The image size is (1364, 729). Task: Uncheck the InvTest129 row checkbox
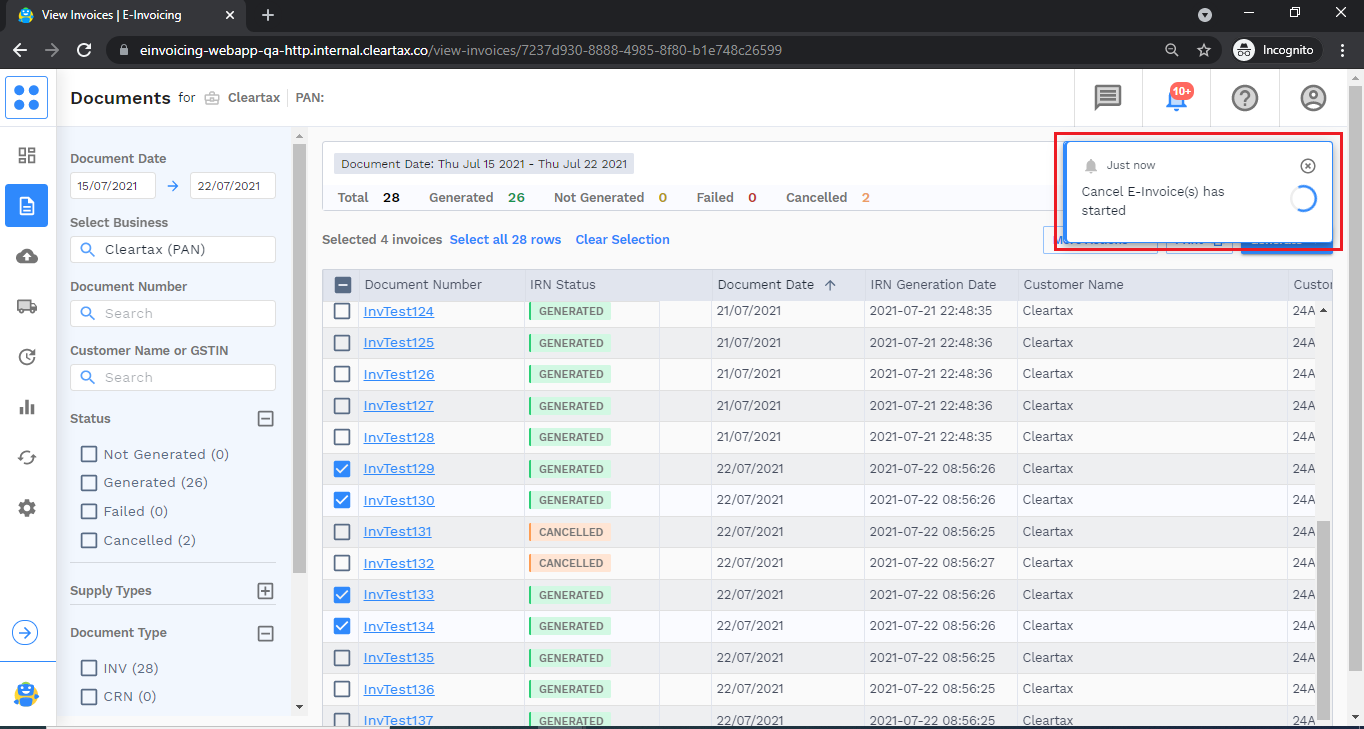(342, 469)
